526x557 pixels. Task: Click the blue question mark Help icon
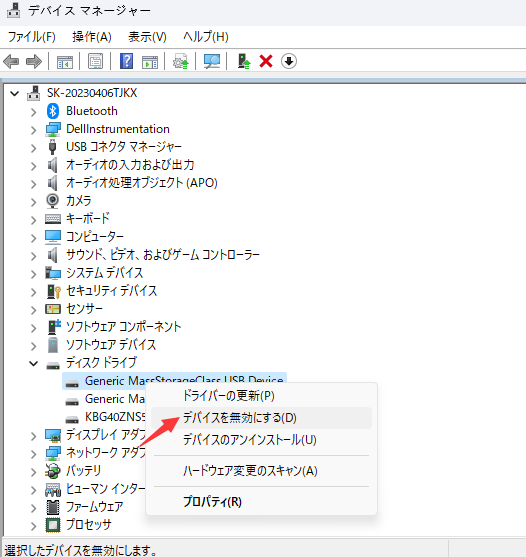126,61
